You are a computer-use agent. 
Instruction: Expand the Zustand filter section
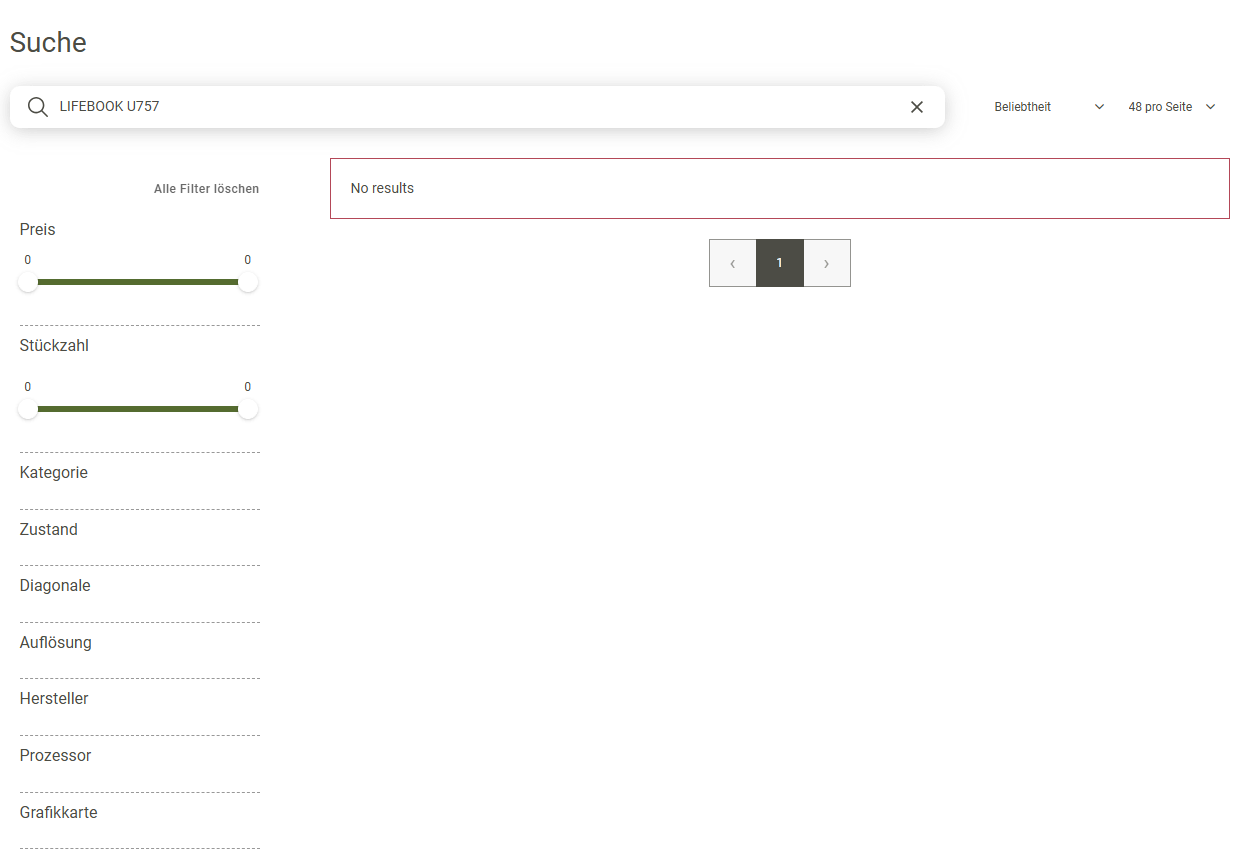pyautogui.click(x=49, y=530)
